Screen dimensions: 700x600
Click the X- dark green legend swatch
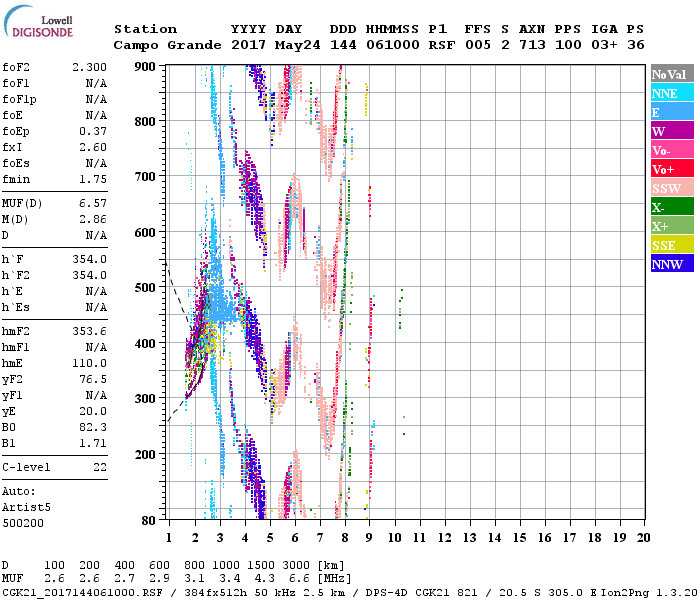click(x=672, y=207)
